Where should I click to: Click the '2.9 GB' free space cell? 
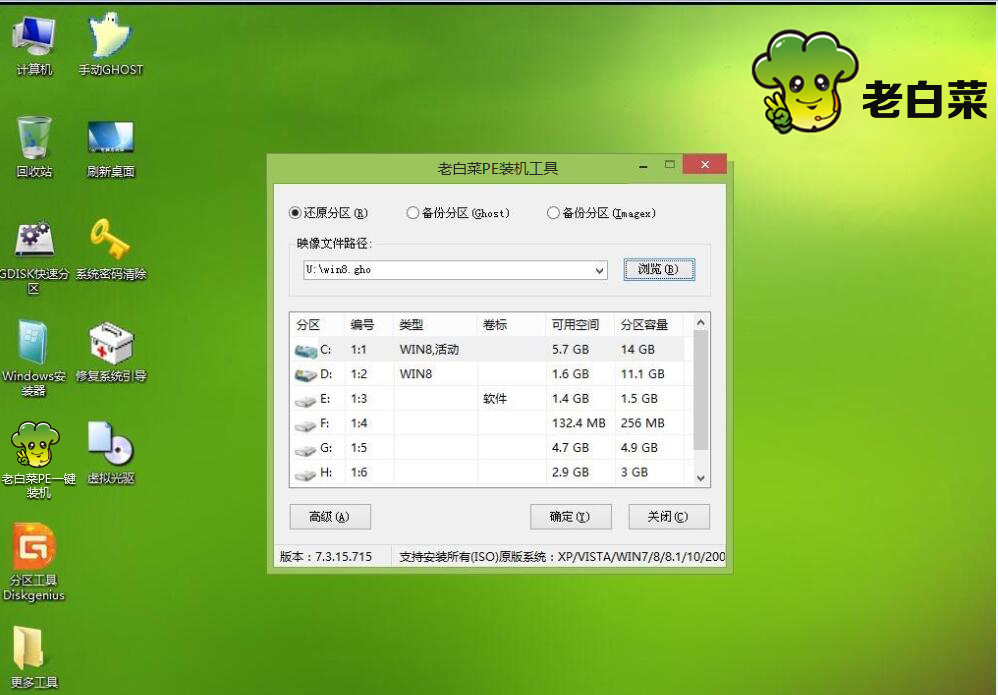[x=570, y=473]
